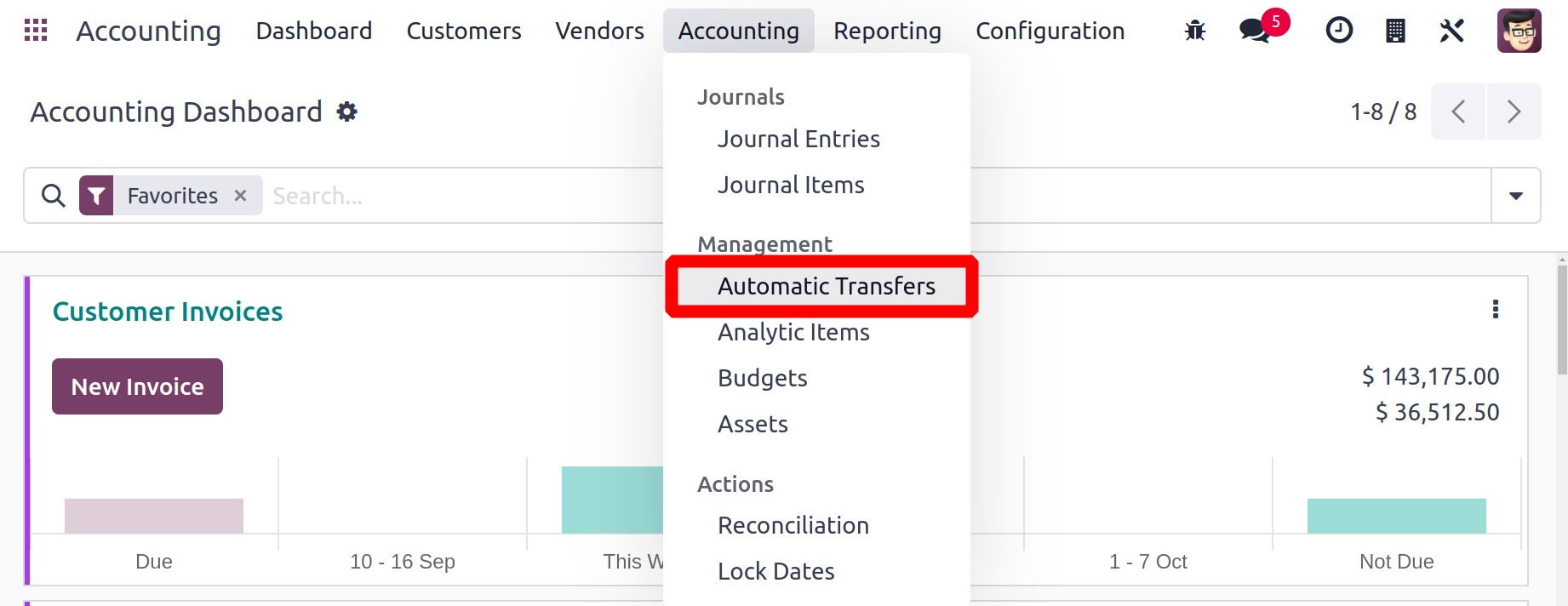Expand the search options dropdown arrow
This screenshot has height=606, width=1568.
pos(1515,196)
